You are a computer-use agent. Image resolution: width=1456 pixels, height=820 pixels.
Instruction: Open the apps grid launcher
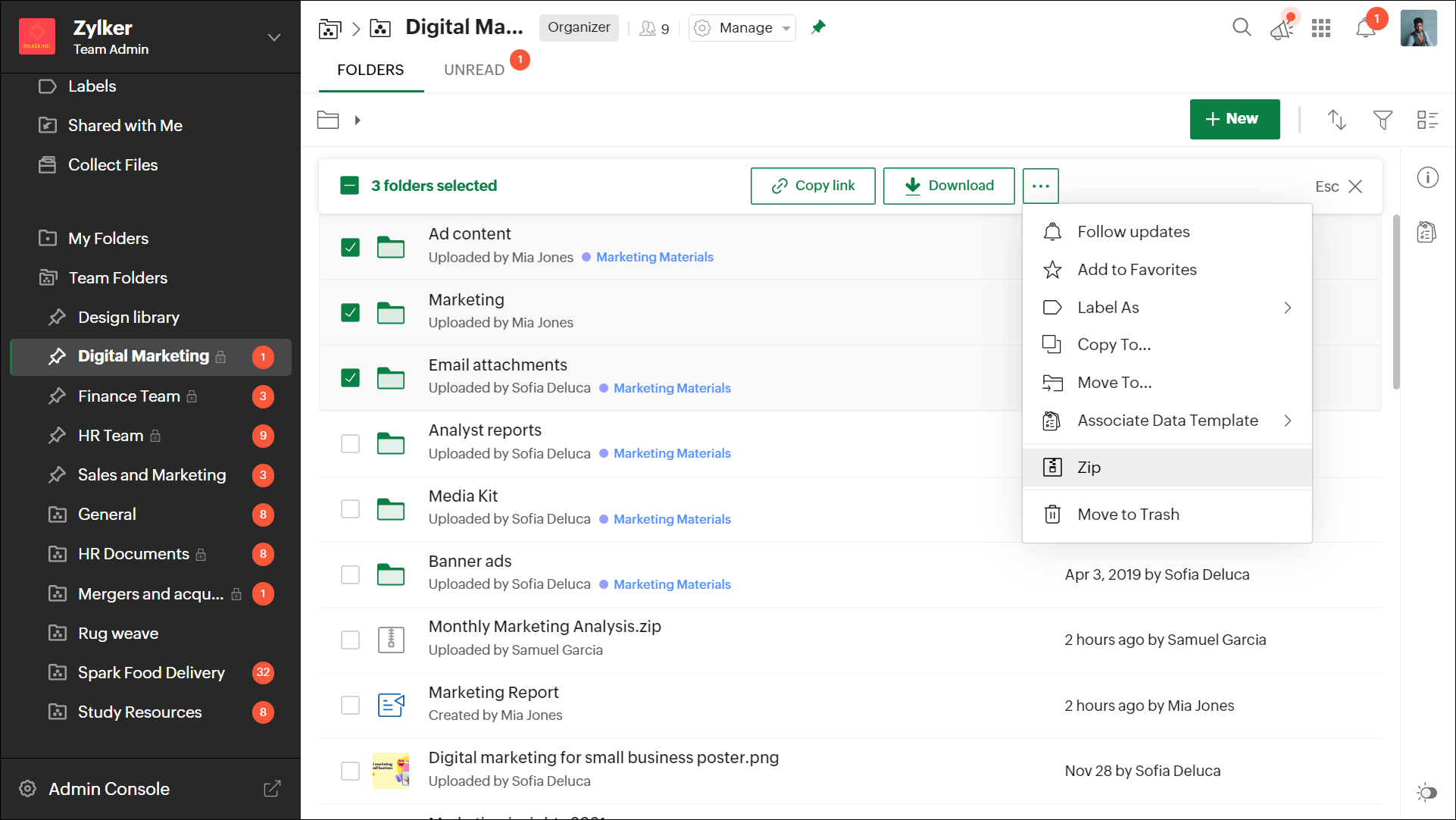[x=1321, y=28]
